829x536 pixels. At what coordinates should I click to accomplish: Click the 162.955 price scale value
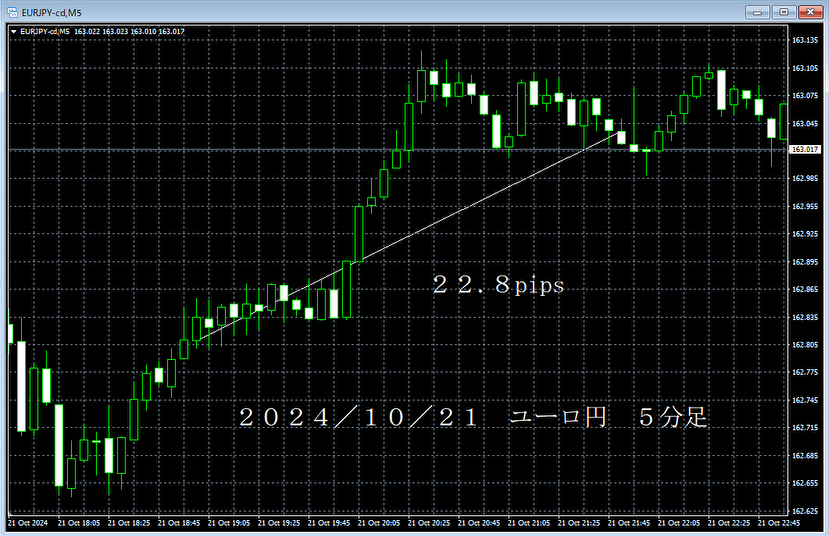point(805,206)
